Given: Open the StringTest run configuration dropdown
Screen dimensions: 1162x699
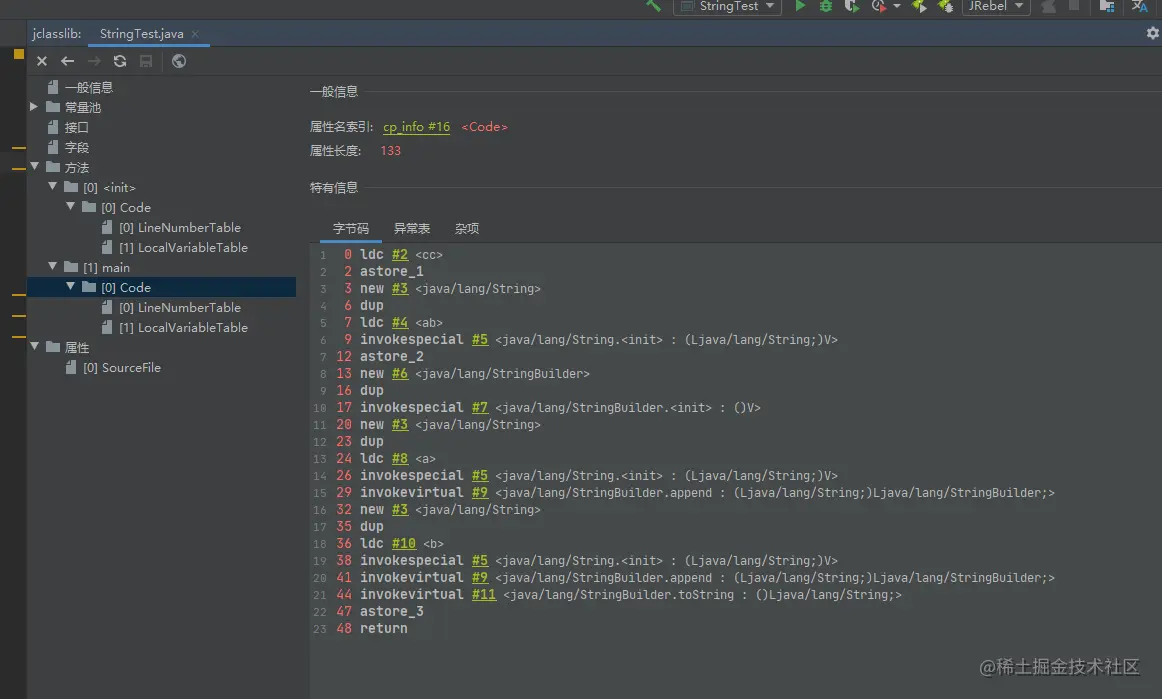Looking at the screenshot, I should (x=728, y=6).
